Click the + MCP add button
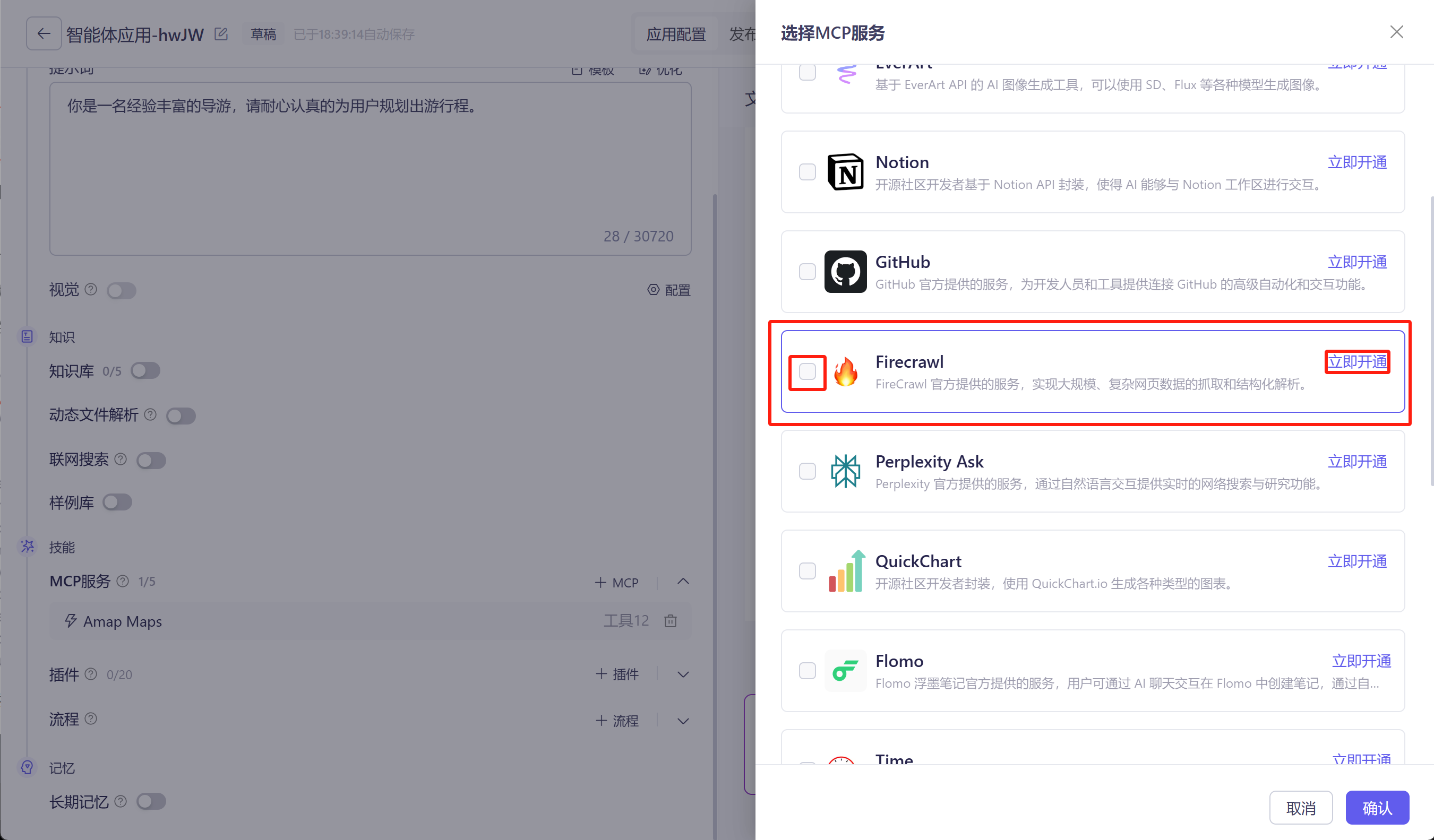Viewport: 1434px width, 840px height. click(617, 582)
